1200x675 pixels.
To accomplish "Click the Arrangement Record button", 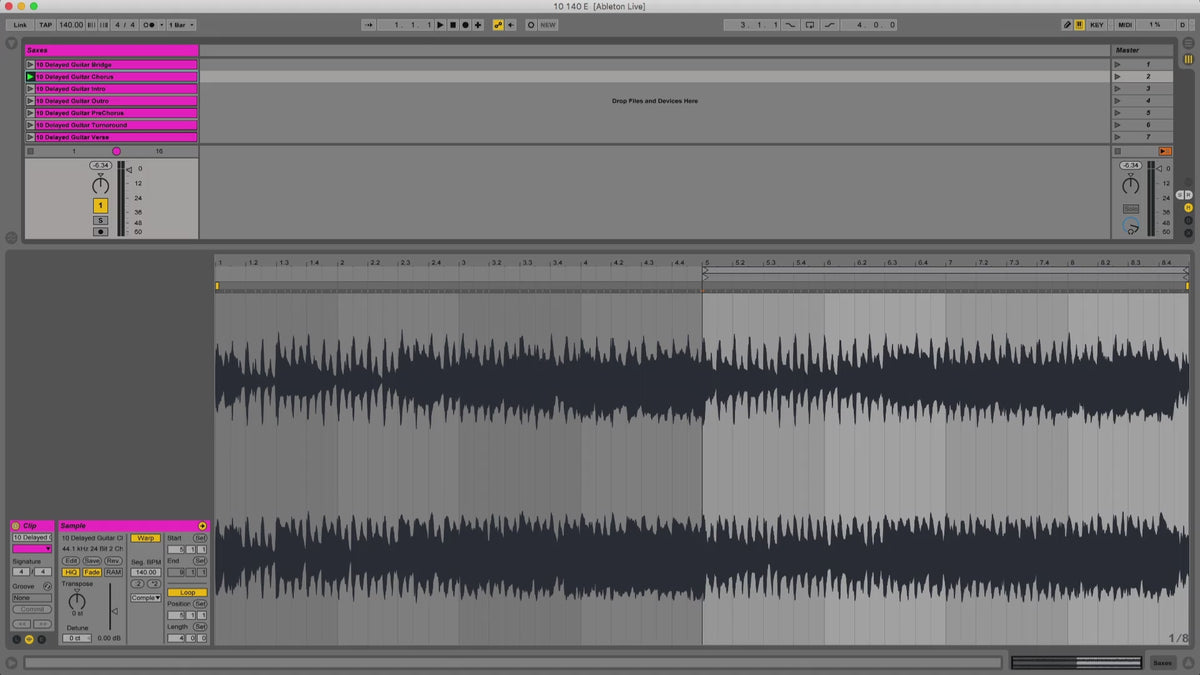I will click(x=465, y=25).
